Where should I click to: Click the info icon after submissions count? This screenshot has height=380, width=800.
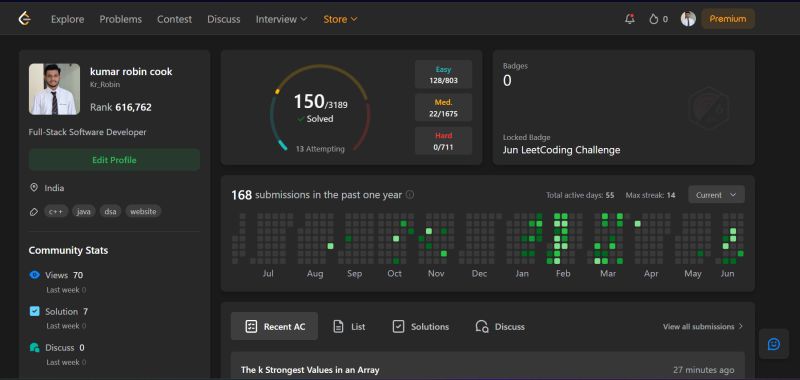tap(410, 195)
